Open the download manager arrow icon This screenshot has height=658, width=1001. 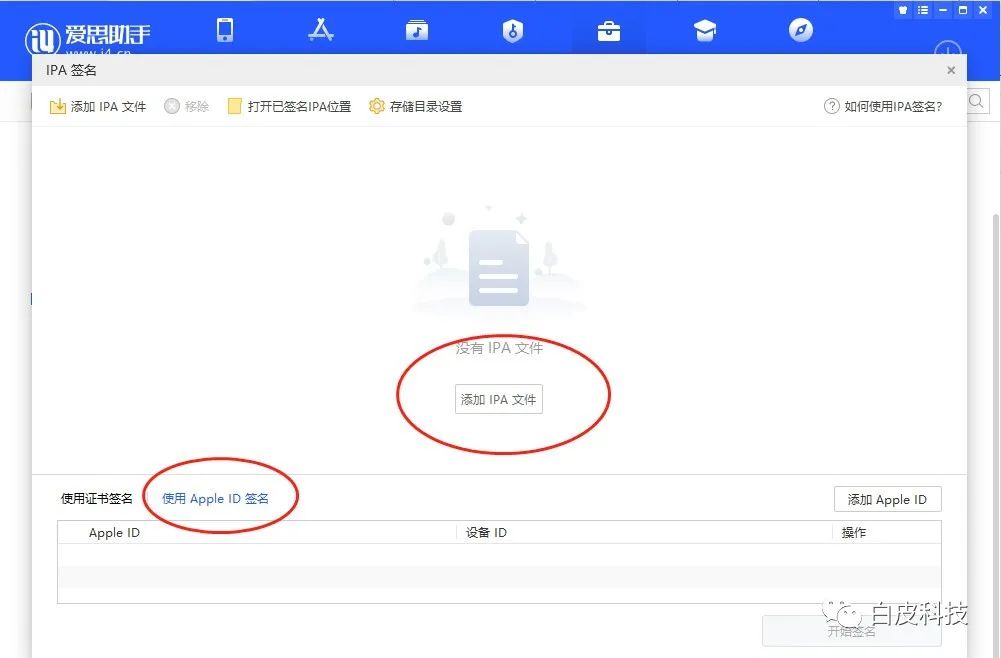[948, 48]
